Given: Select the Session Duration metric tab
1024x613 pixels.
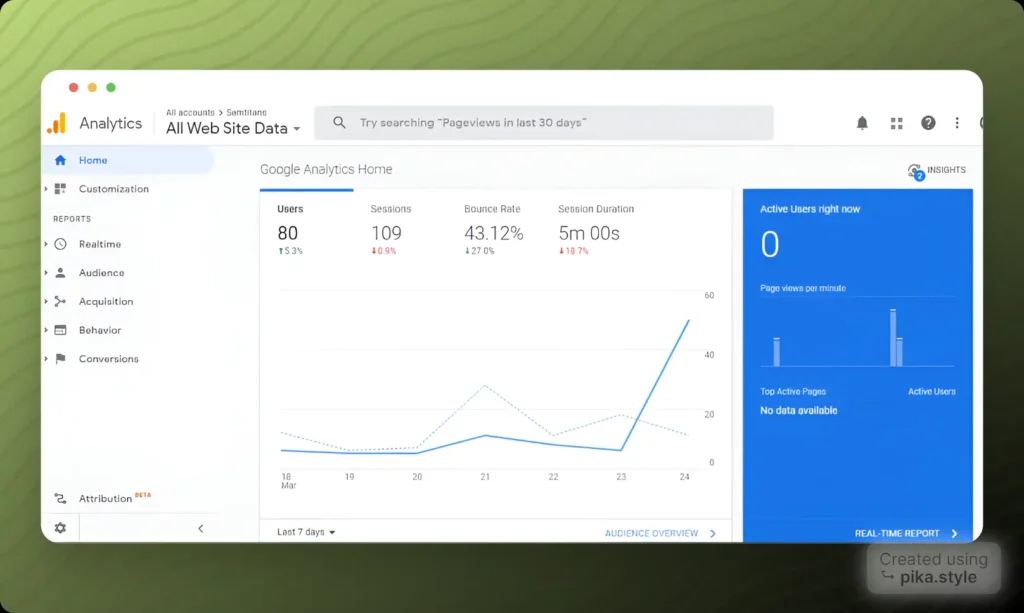Looking at the screenshot, I should [596, 229].
